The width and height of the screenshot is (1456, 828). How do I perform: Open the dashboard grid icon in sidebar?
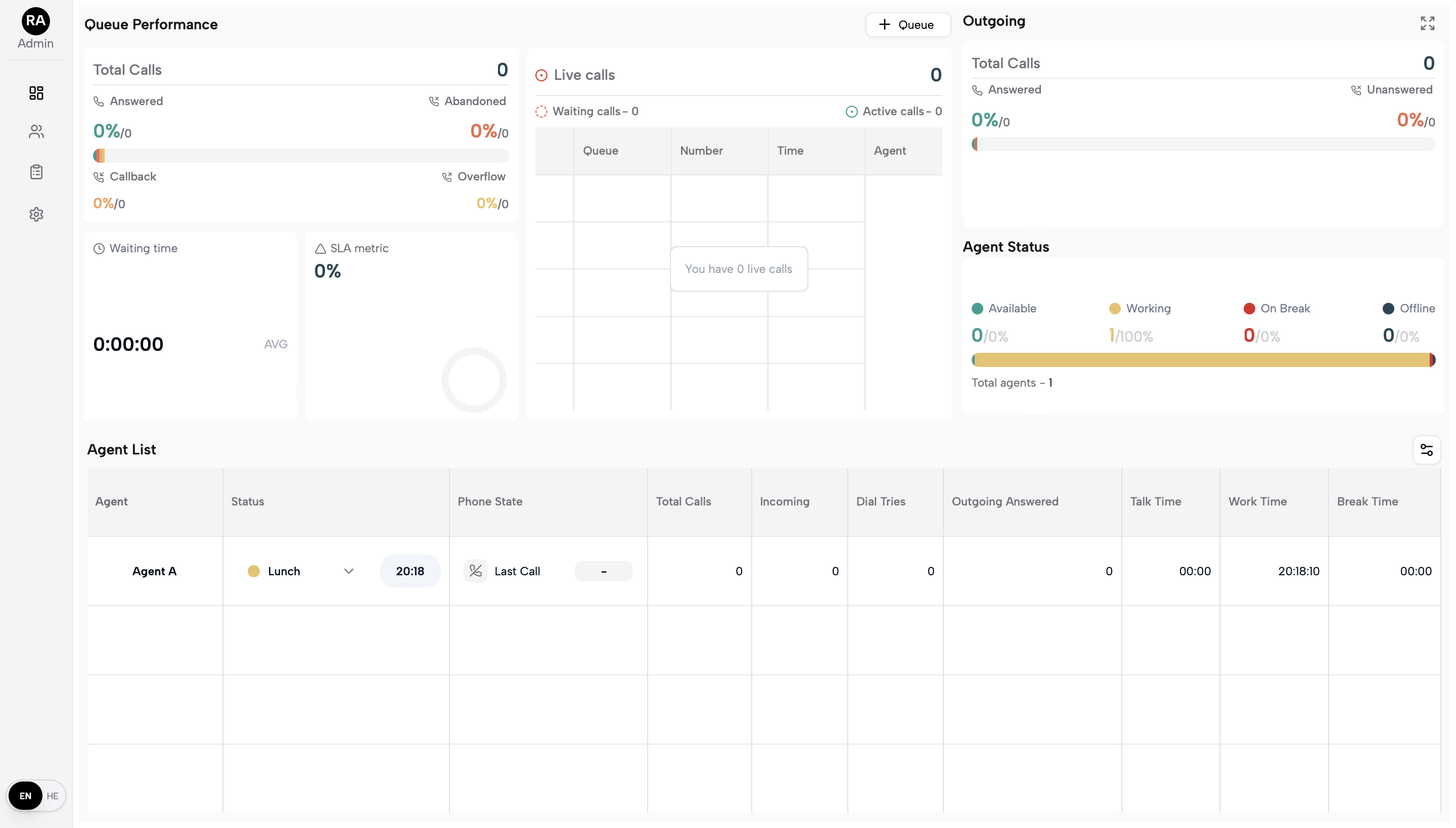[36, 93]
